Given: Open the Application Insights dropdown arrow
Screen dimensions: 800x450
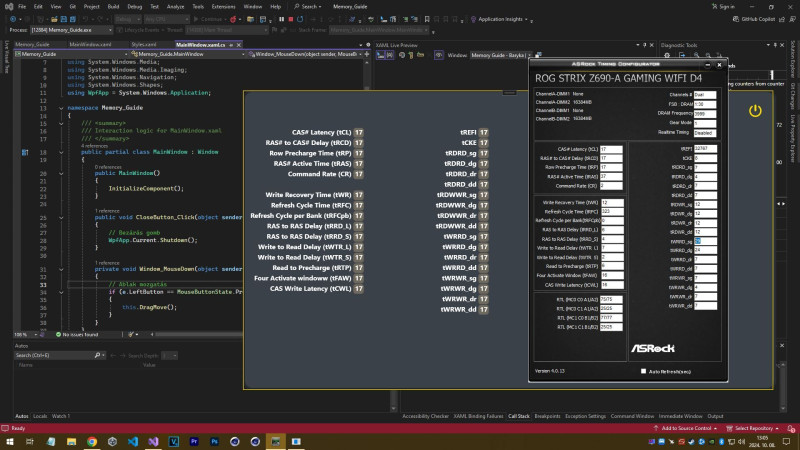Looking at the screenshot, I should [x=526, y=19].
